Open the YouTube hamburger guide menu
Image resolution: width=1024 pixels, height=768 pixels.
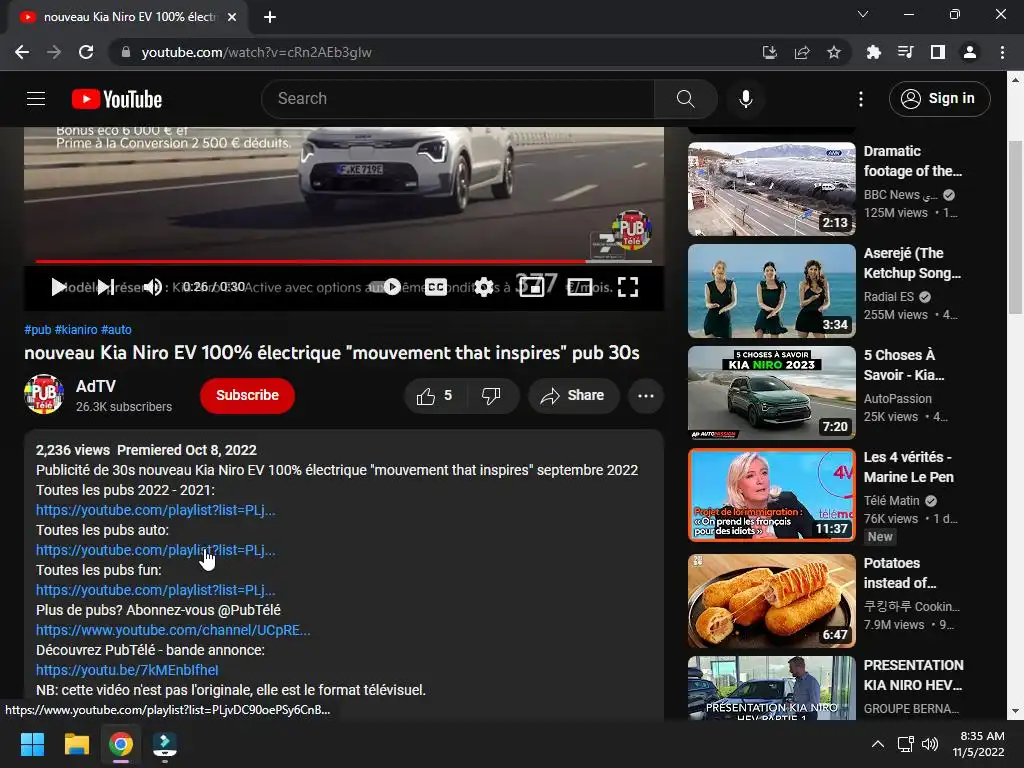36,99
